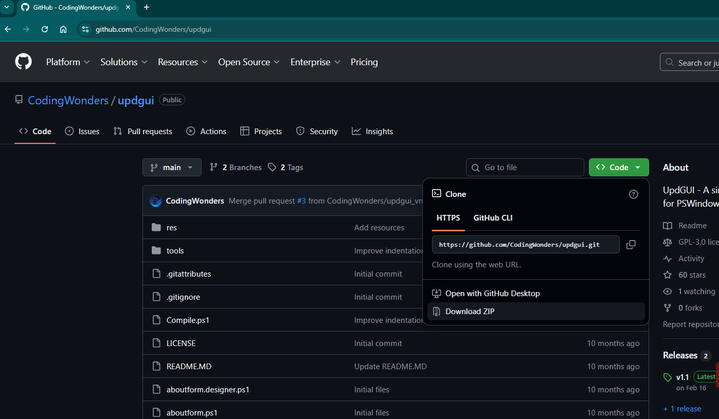
Task: Select the GitHub CLI clone tab
Action: click(493, 218)
